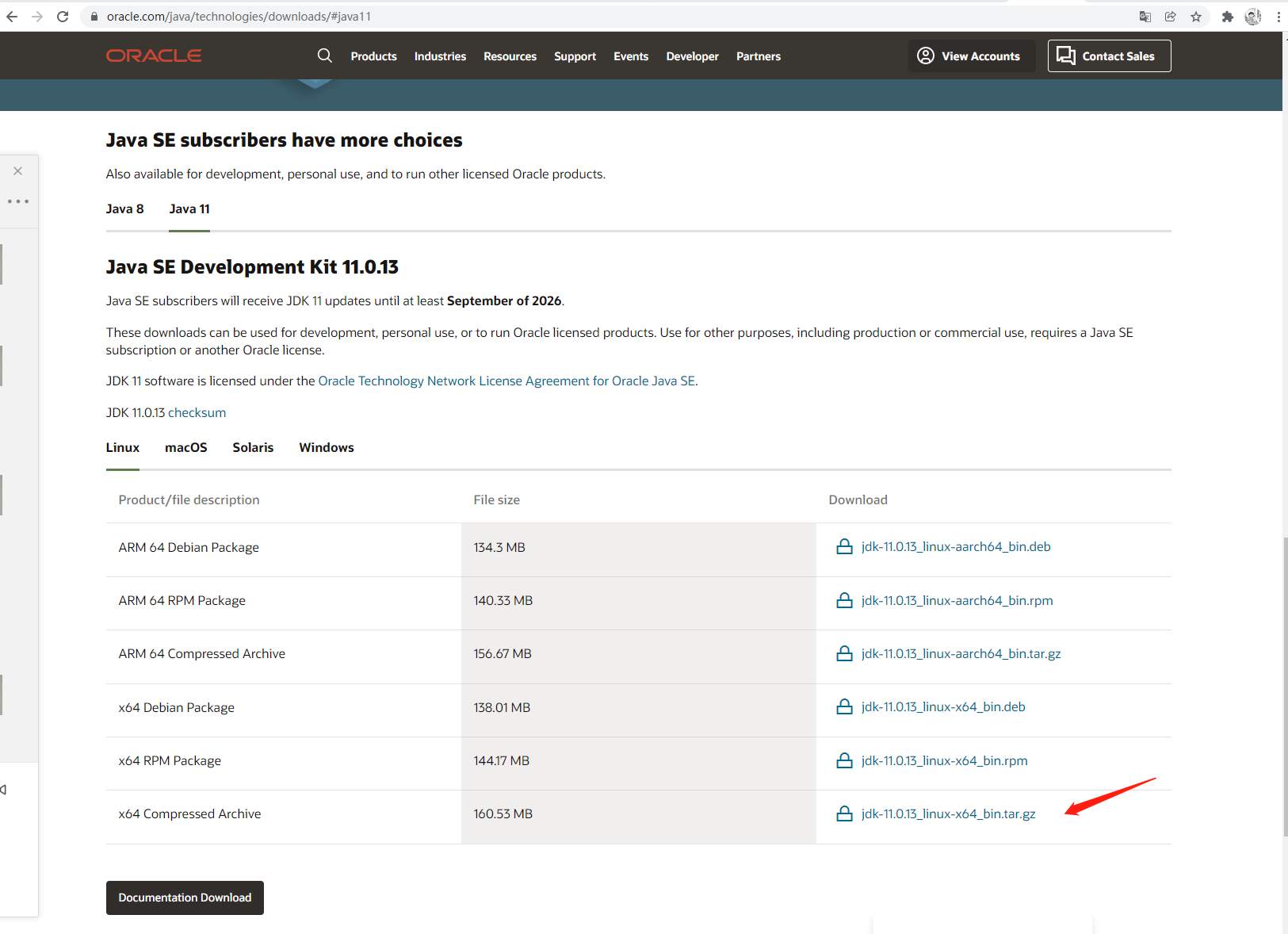
Task: Click the padlock site security icon
Action: click(94, 17)
